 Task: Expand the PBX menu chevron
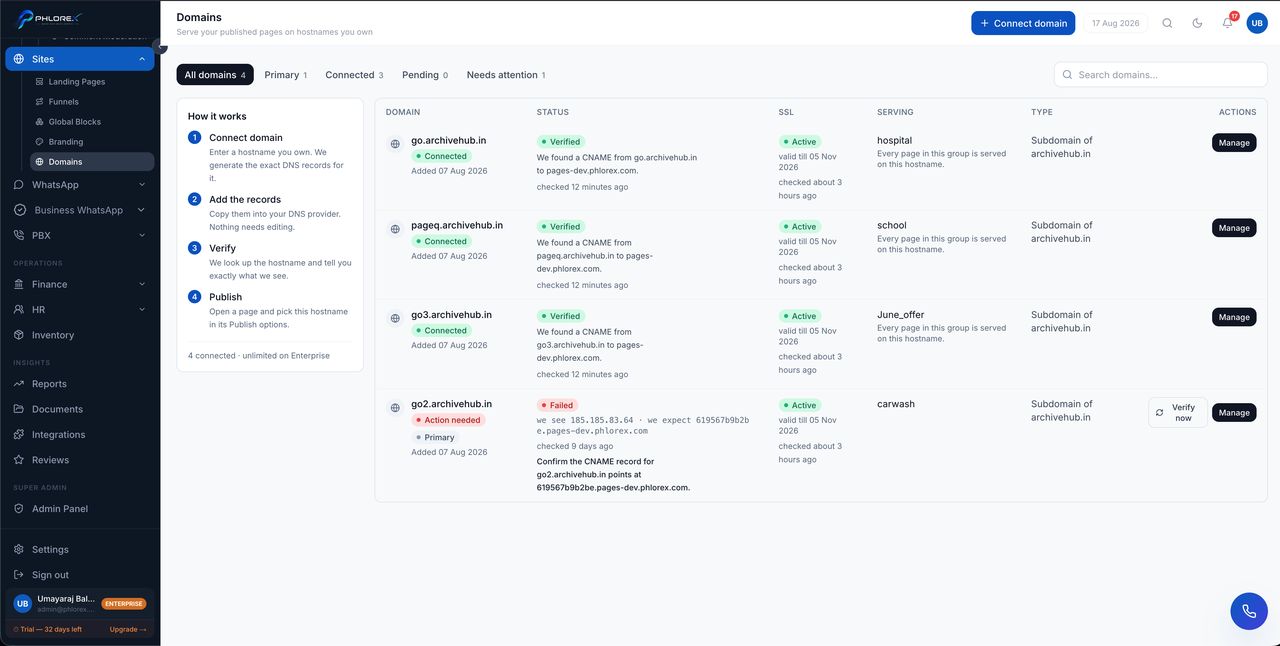pos(142,236)
